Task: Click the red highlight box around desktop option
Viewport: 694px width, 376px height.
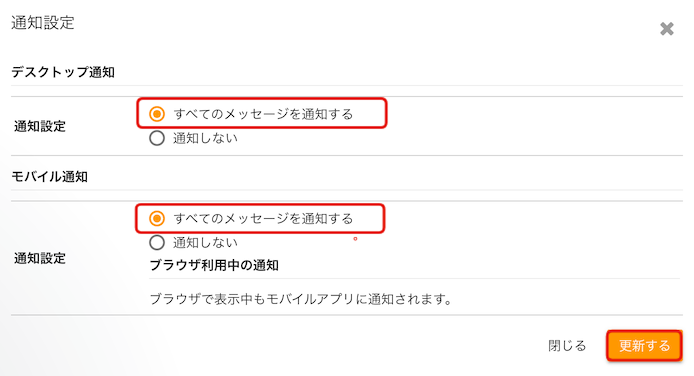Action: pyautogui.click(x=262, y=114)
